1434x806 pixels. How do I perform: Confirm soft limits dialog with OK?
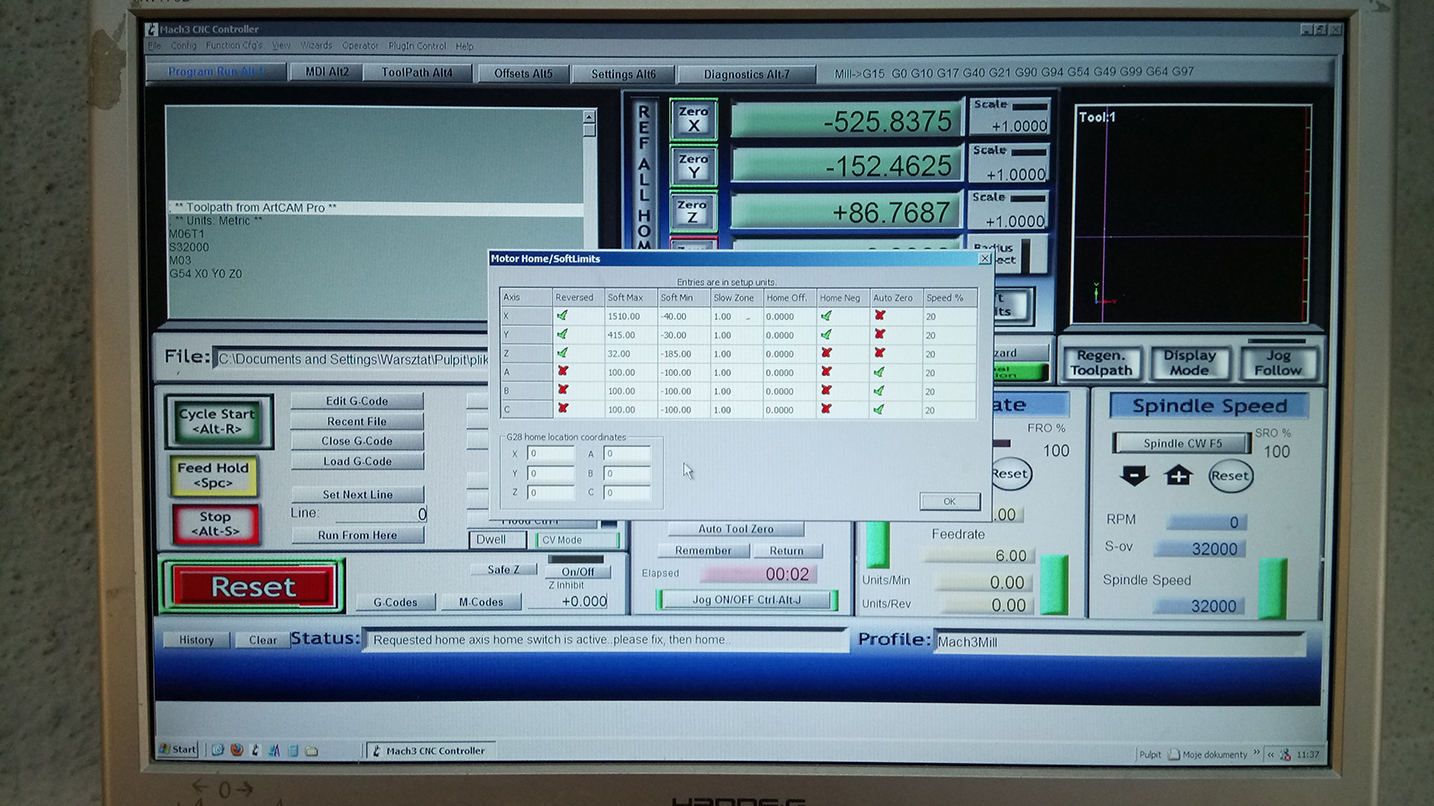point(949,501)
